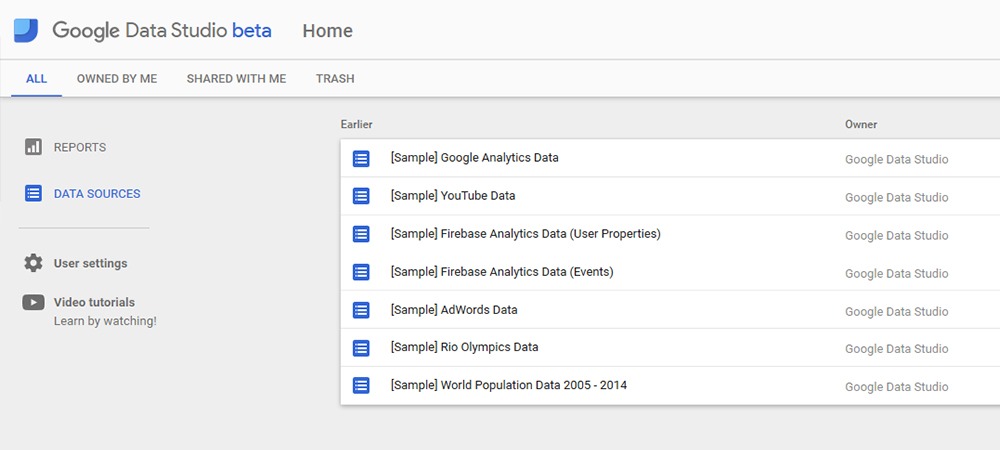
Task: Click the 'Learn by watching!' subtitle
Action: click(x=105, y=321)
